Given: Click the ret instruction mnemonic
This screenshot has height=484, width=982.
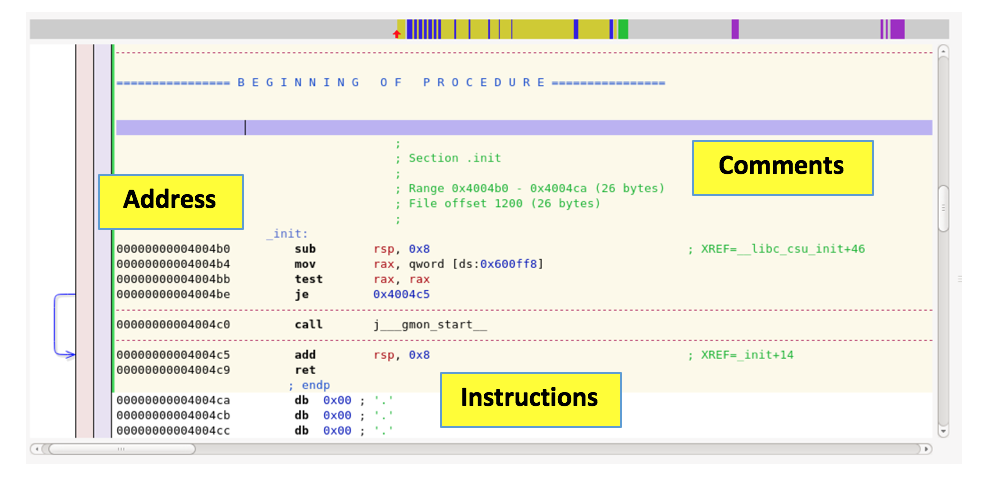Looking at the screenshot, I should [x=305, y=370].
